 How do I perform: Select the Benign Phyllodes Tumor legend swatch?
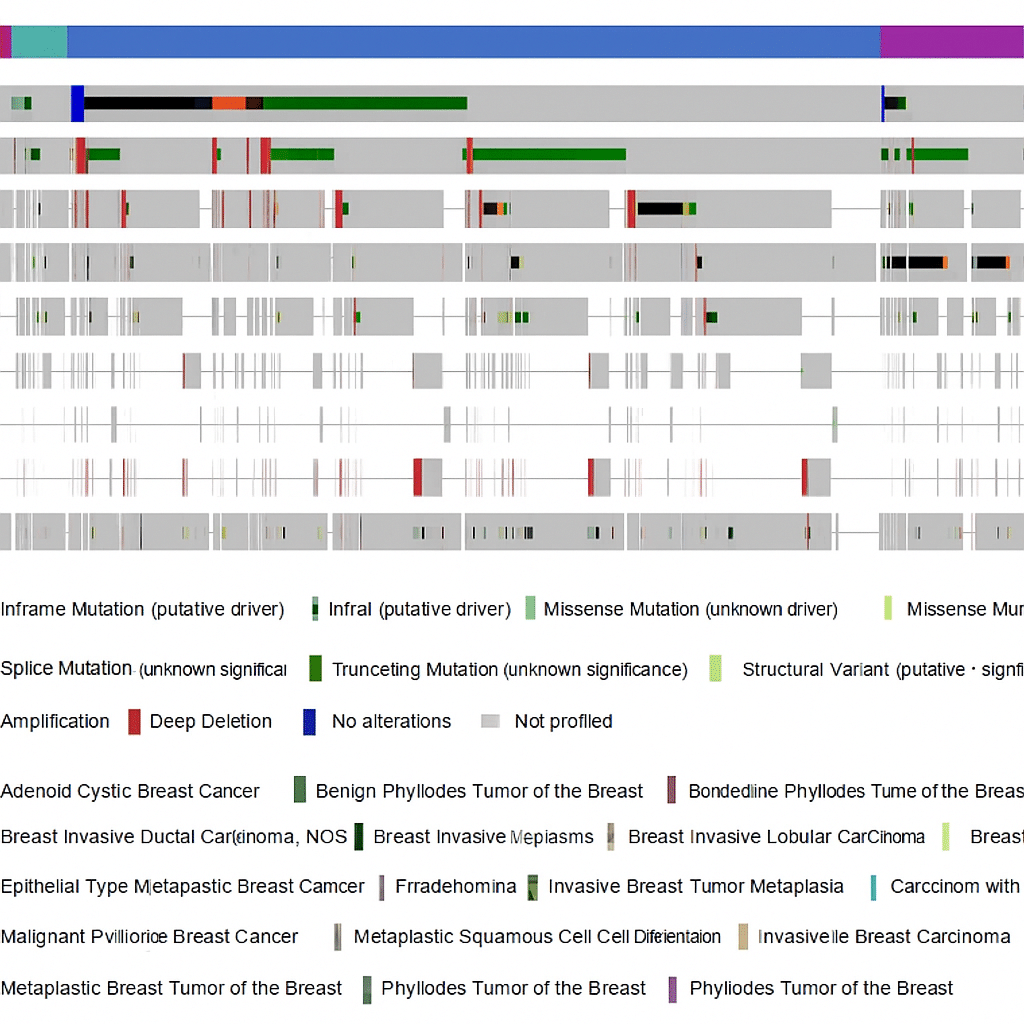point(300,791)
